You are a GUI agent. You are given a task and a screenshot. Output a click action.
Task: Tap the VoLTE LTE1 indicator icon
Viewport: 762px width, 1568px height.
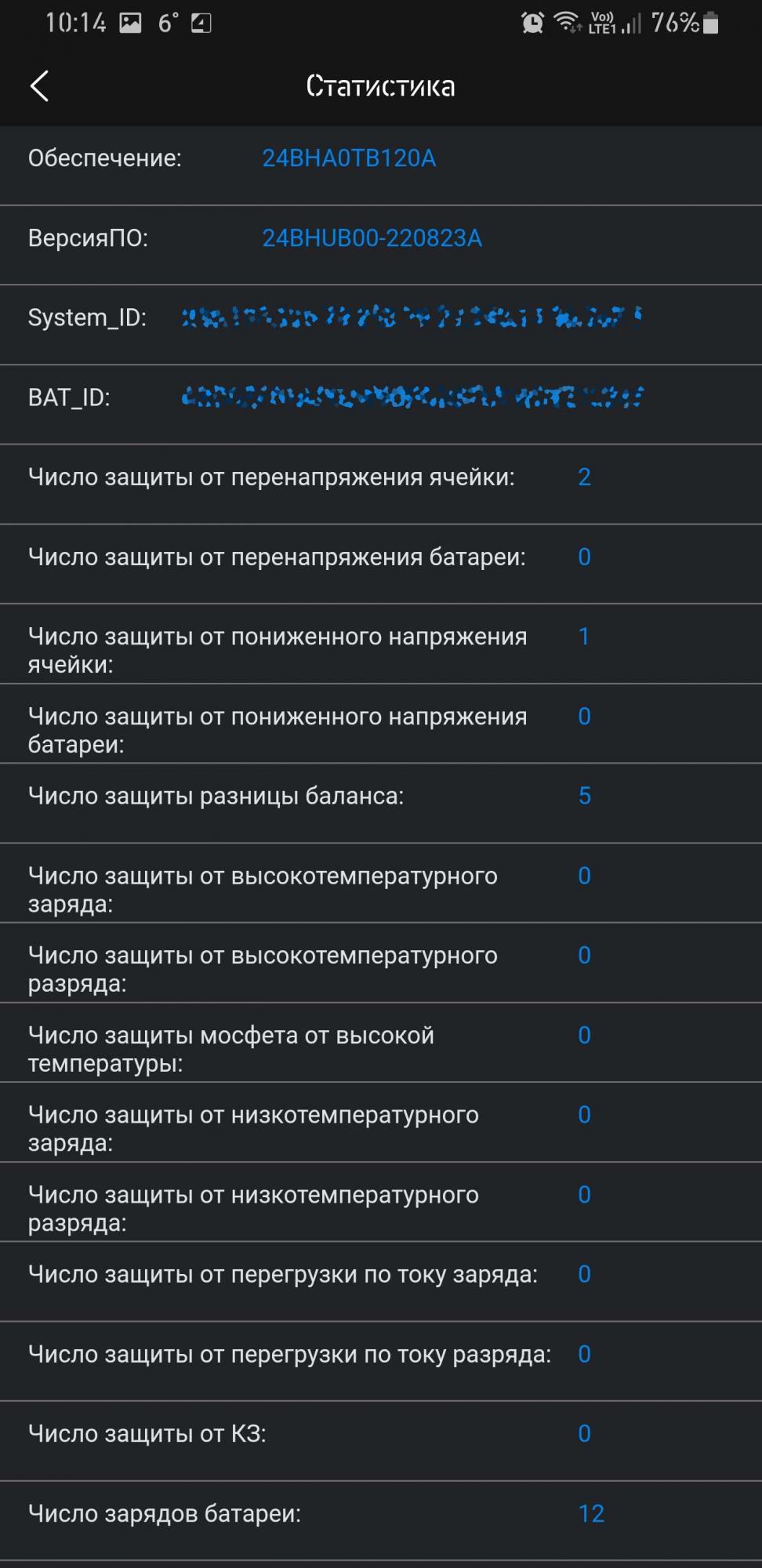[602, 23]
